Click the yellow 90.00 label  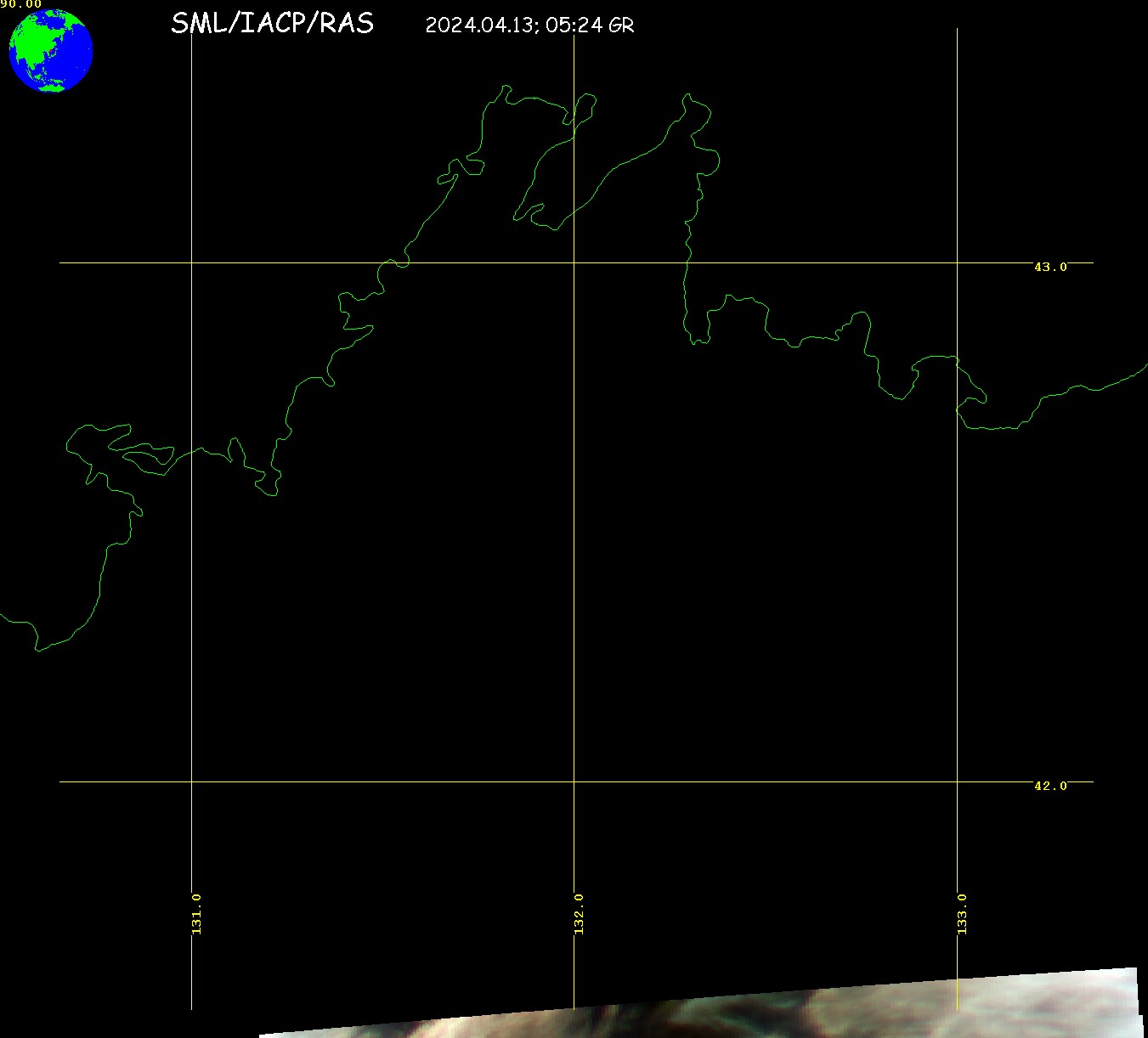tap(20, 4)
